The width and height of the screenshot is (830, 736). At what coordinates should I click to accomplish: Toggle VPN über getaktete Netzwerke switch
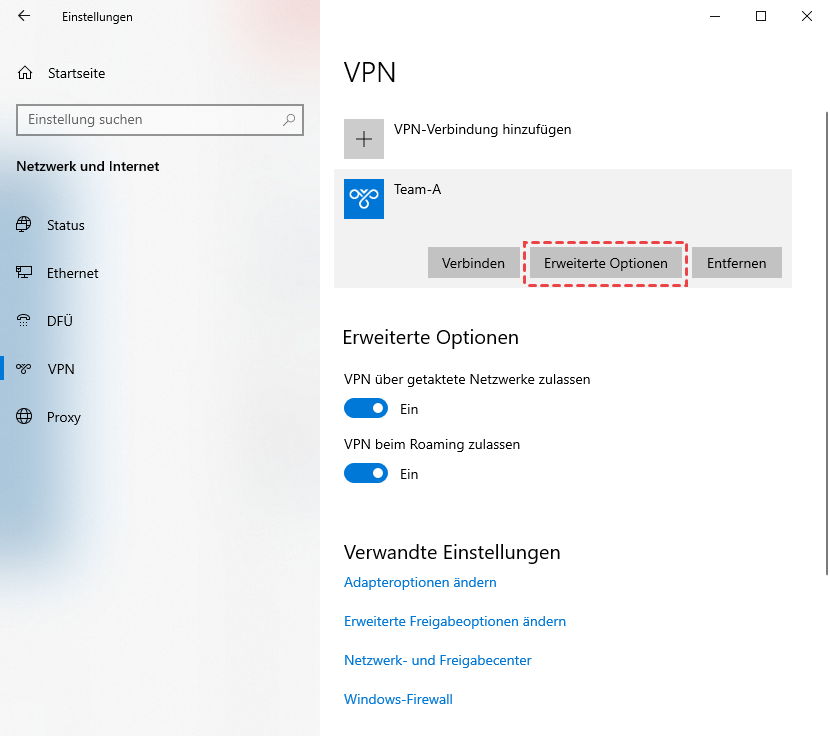(x=366, y=408)
